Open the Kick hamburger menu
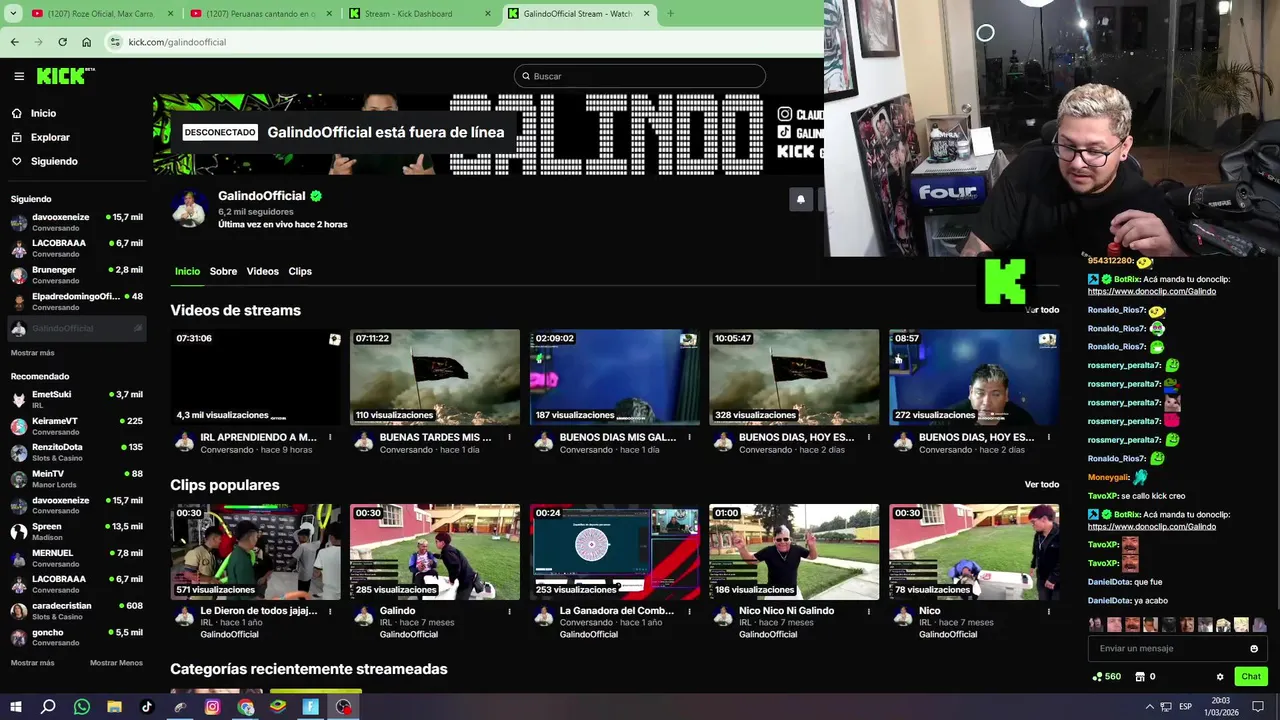This screenshot has width=1280, height=720. click(x=19, y=76)
